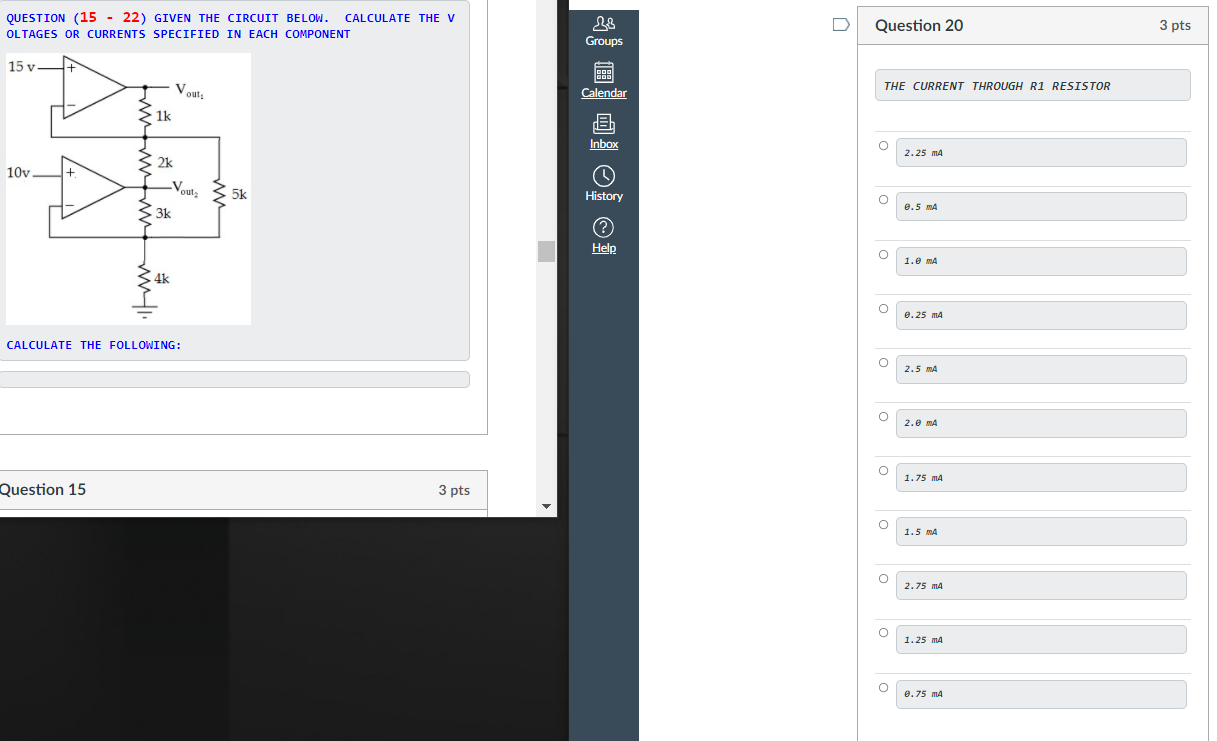This screenshot has height=741, width=1217.
Task: Click the op-amp circuit diagram image
Action: [128, 189]
